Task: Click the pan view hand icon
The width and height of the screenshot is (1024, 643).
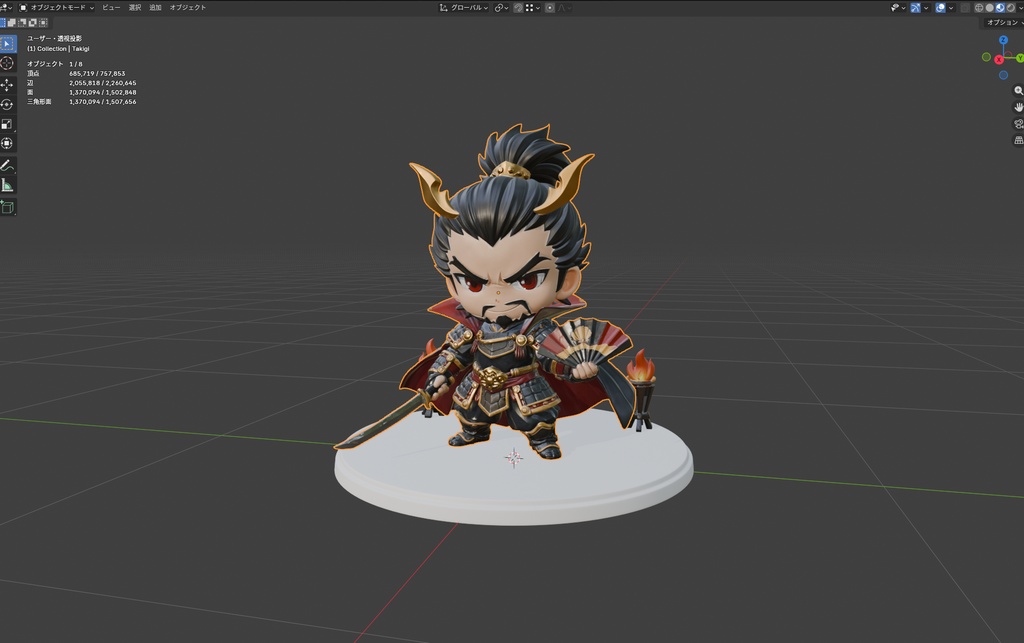Action: [1018, 107]
